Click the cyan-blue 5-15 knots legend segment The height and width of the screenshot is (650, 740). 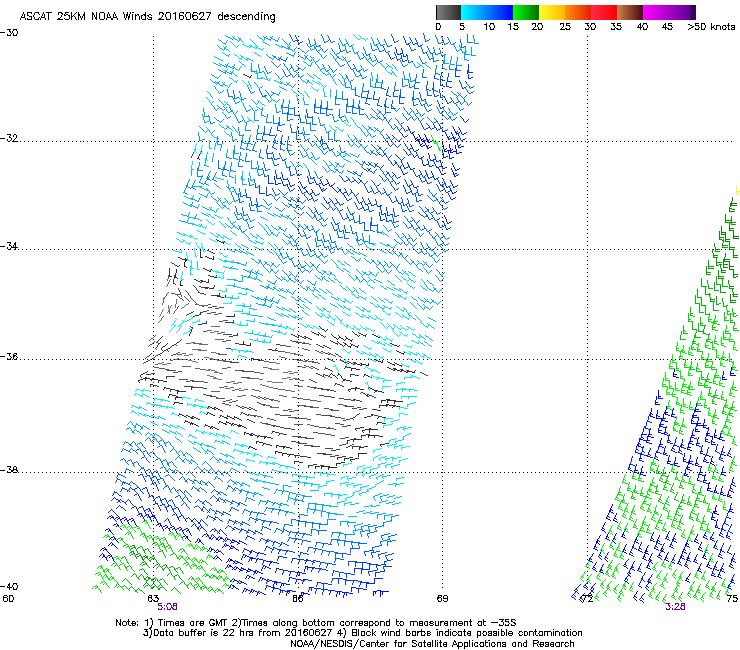tap(487, 12)
